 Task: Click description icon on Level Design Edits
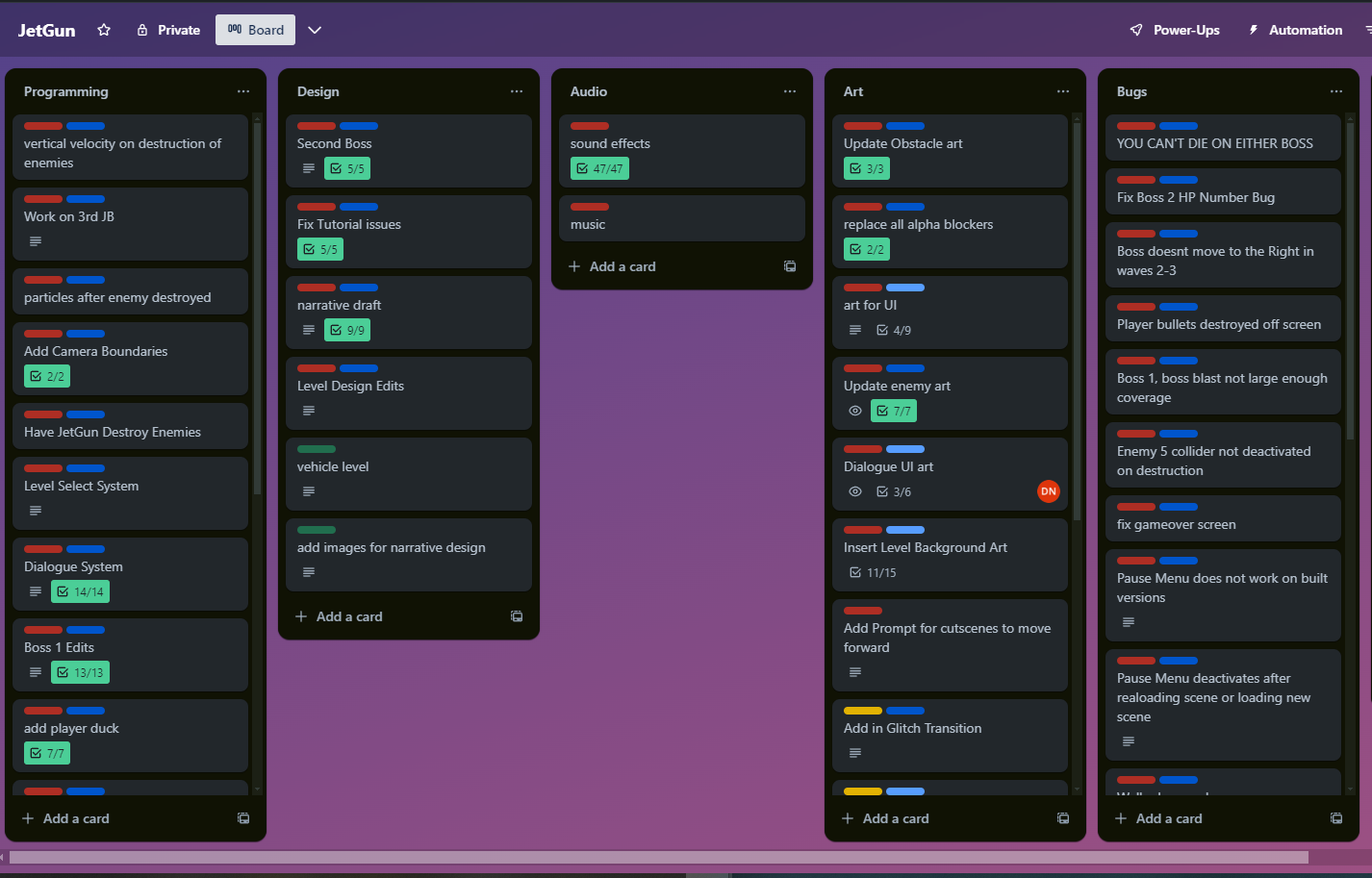pos(309,411)
